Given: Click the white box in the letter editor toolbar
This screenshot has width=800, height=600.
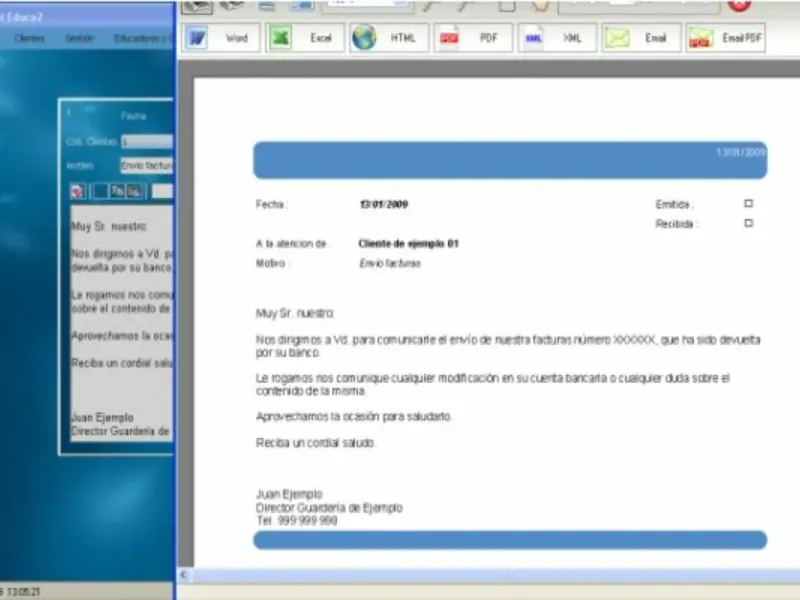Looking at the screenshot, I should pos(163,191).
